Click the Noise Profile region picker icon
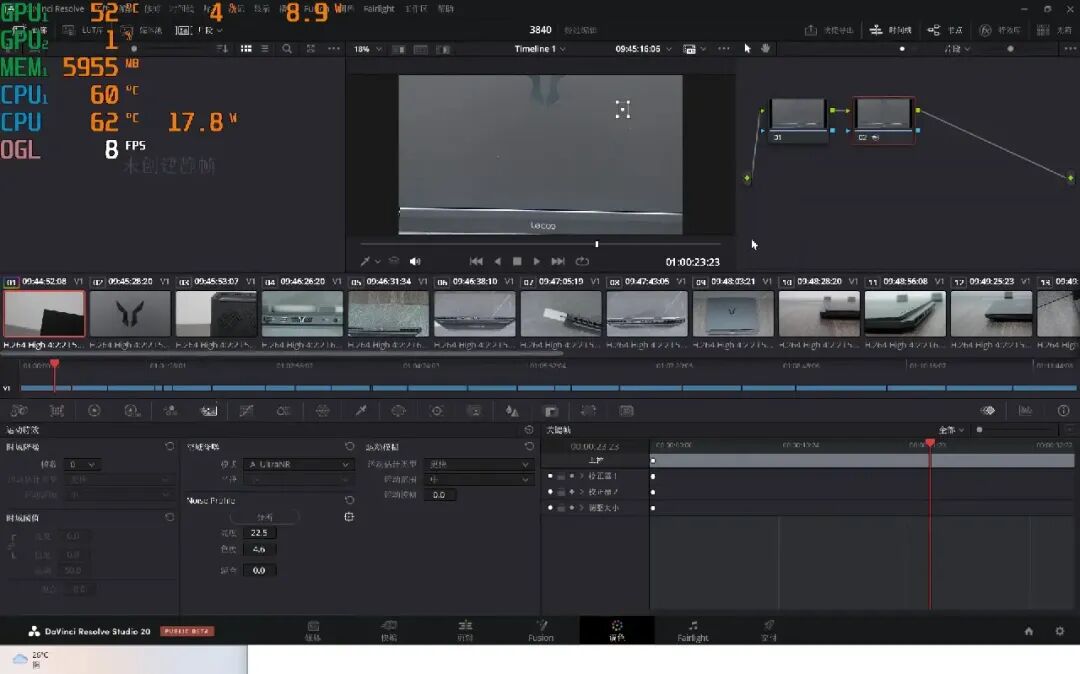This screenshot has height=674, width=1080. click(349, 516)
